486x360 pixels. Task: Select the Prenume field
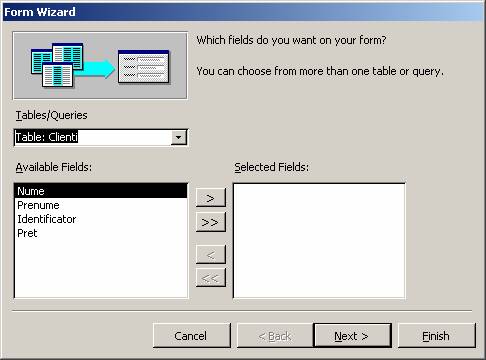click(x=101, y=205)
